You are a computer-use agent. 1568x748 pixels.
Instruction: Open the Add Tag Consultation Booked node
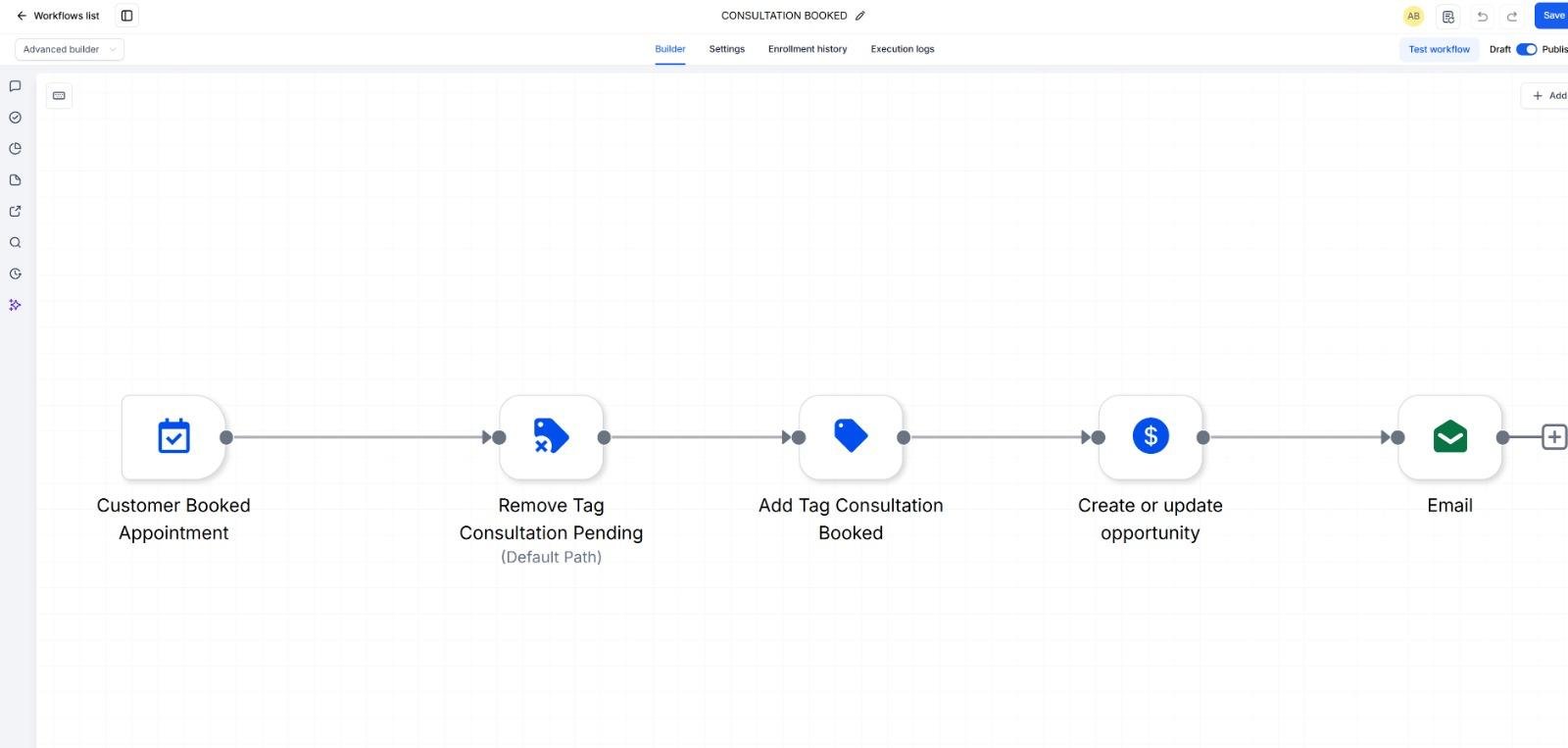tap(851, 437)
